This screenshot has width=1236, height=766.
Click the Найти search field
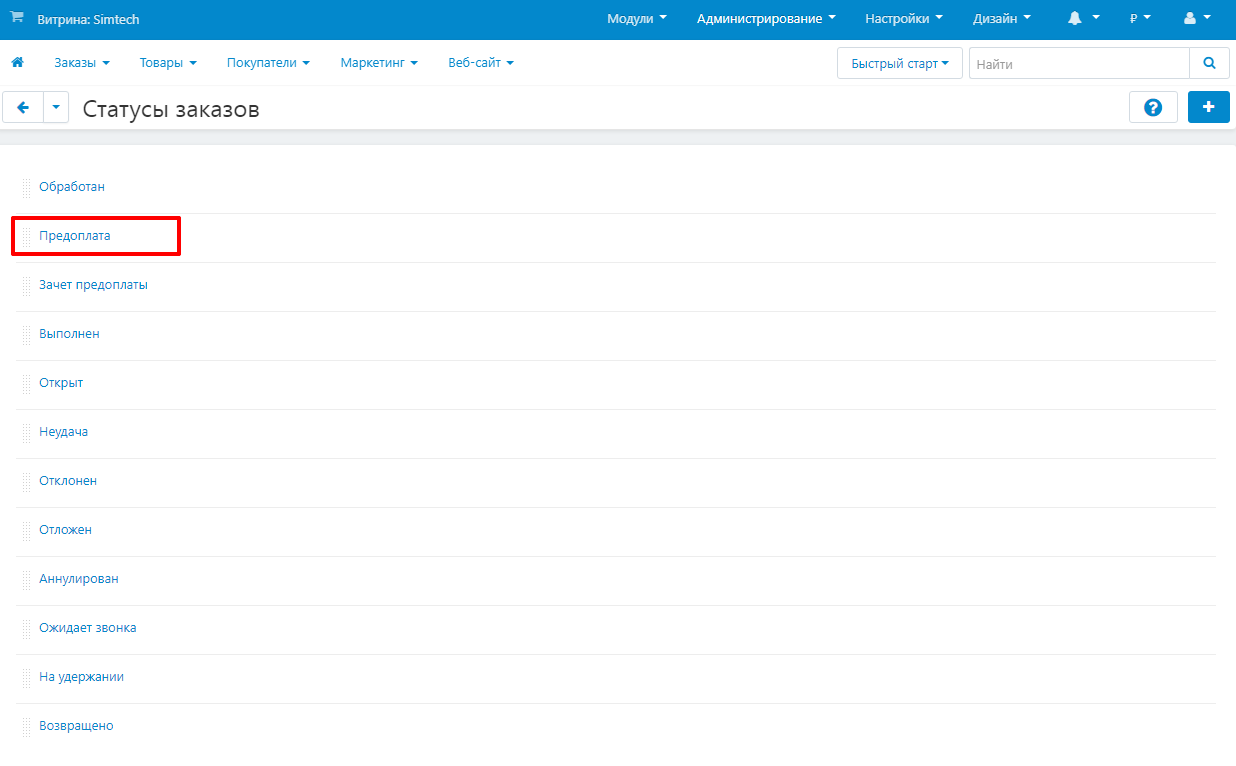coord(1079,63)
